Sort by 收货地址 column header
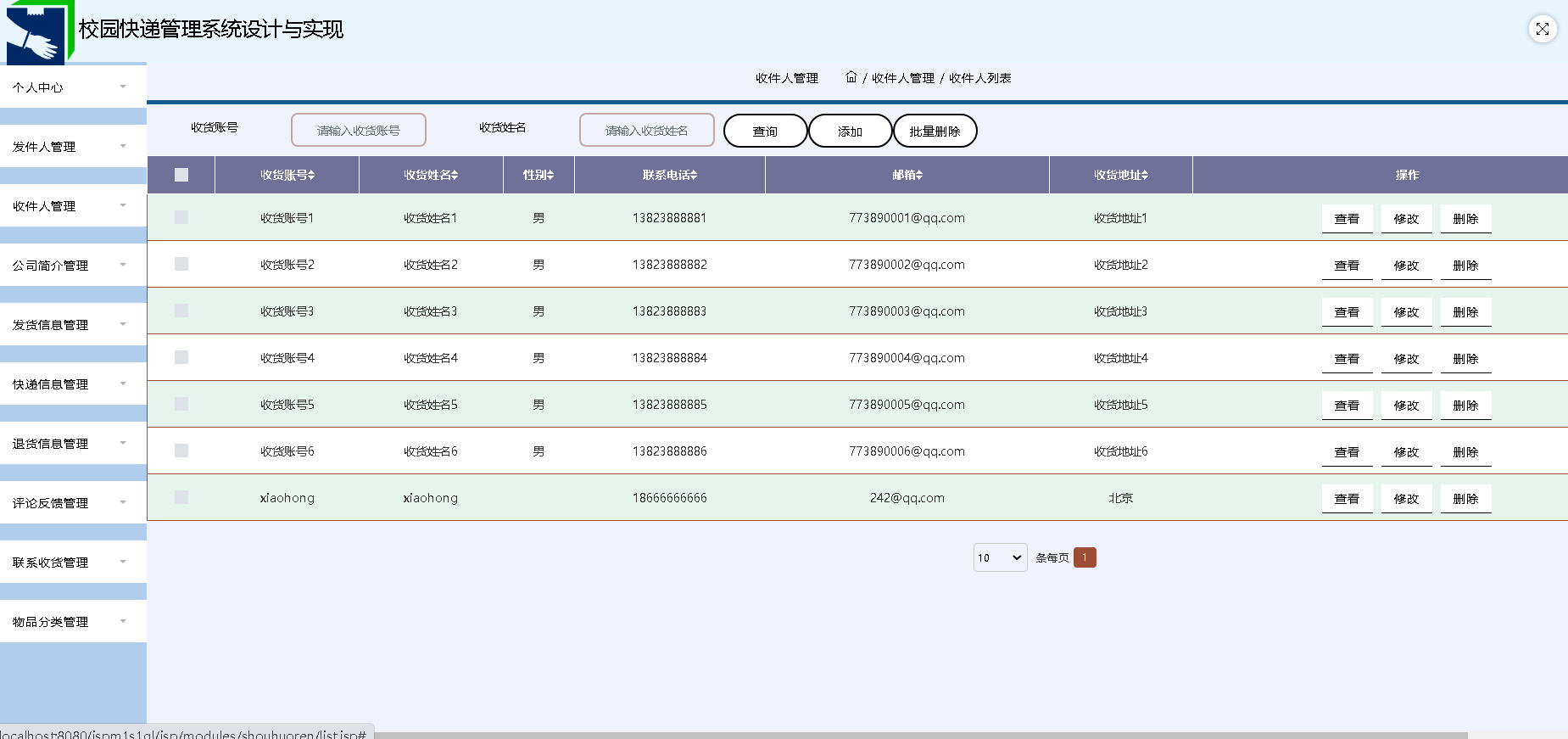 1121,175
